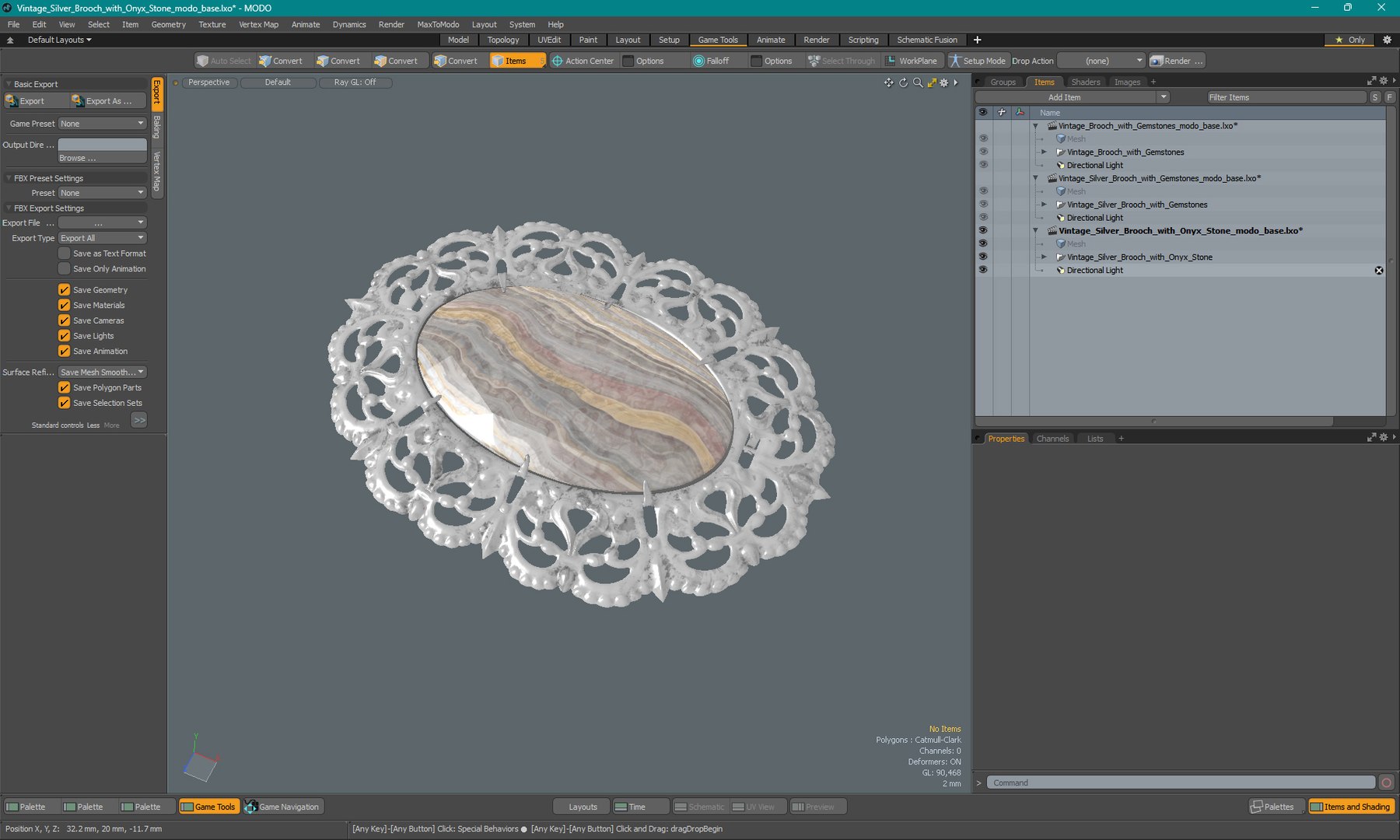
Task: Open the Texture menu
Action: tap(212, 24)
